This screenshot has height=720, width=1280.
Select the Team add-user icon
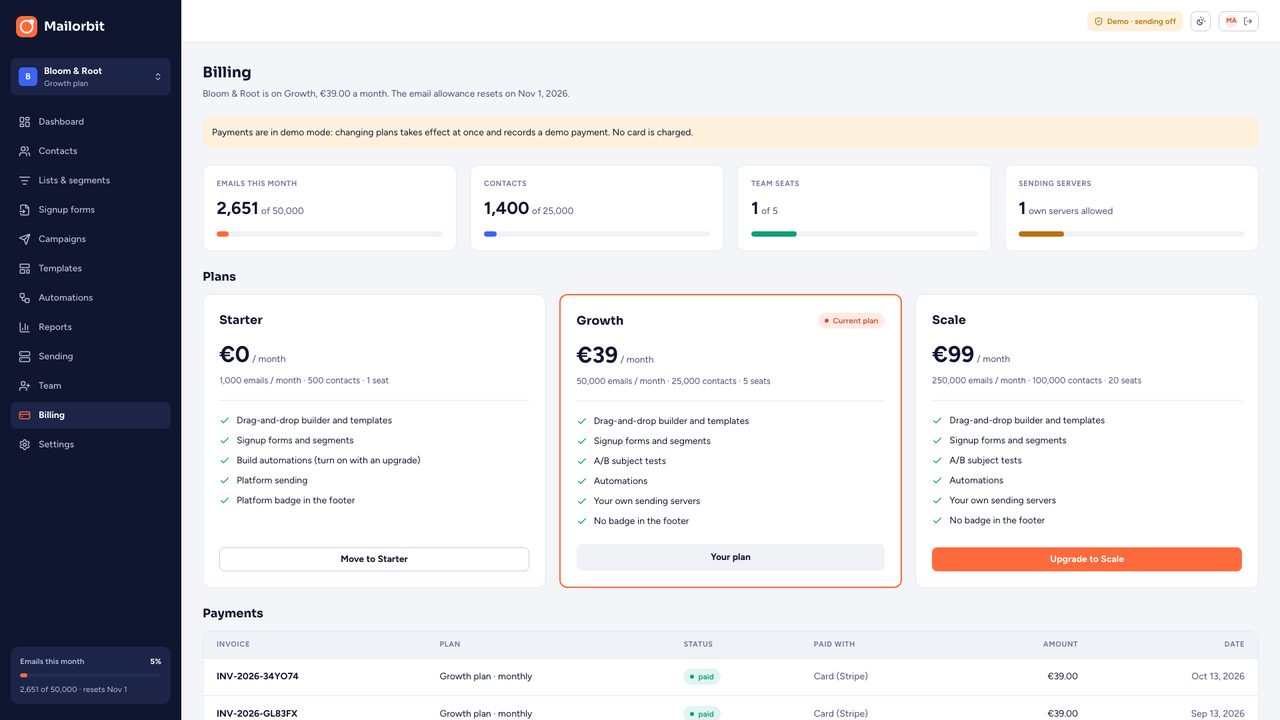[25, 386]
